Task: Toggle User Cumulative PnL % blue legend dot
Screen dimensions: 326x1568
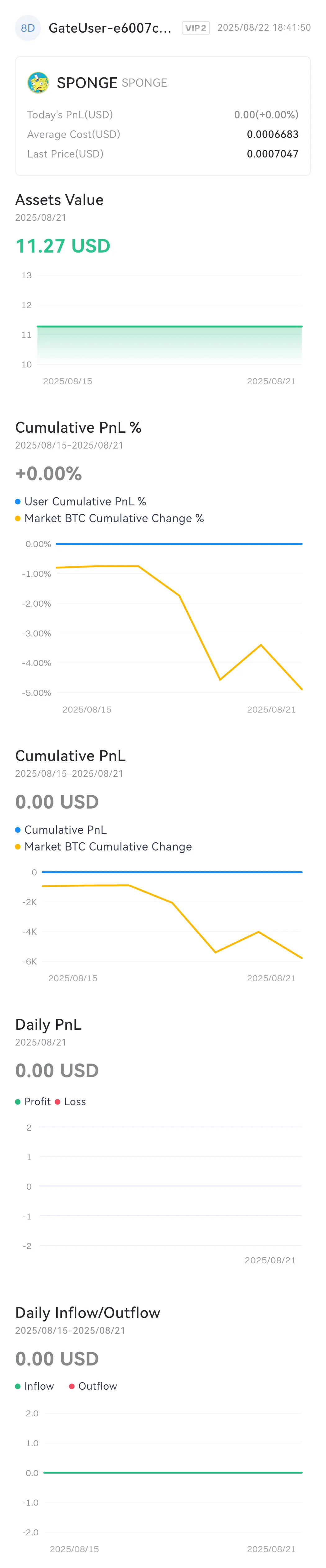Action: [18, 502]
